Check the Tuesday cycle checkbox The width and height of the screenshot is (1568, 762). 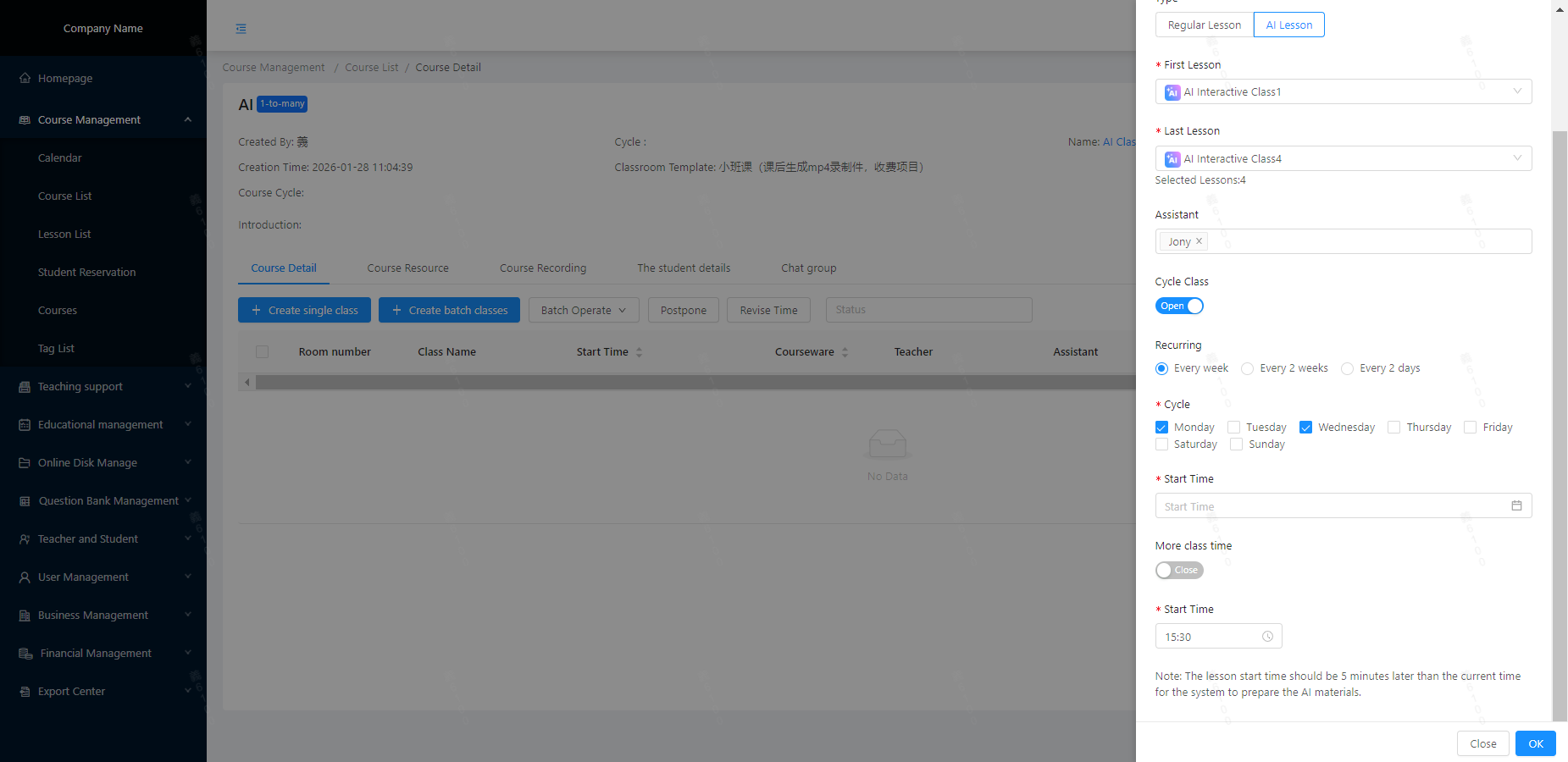[x=1233, y=428]
